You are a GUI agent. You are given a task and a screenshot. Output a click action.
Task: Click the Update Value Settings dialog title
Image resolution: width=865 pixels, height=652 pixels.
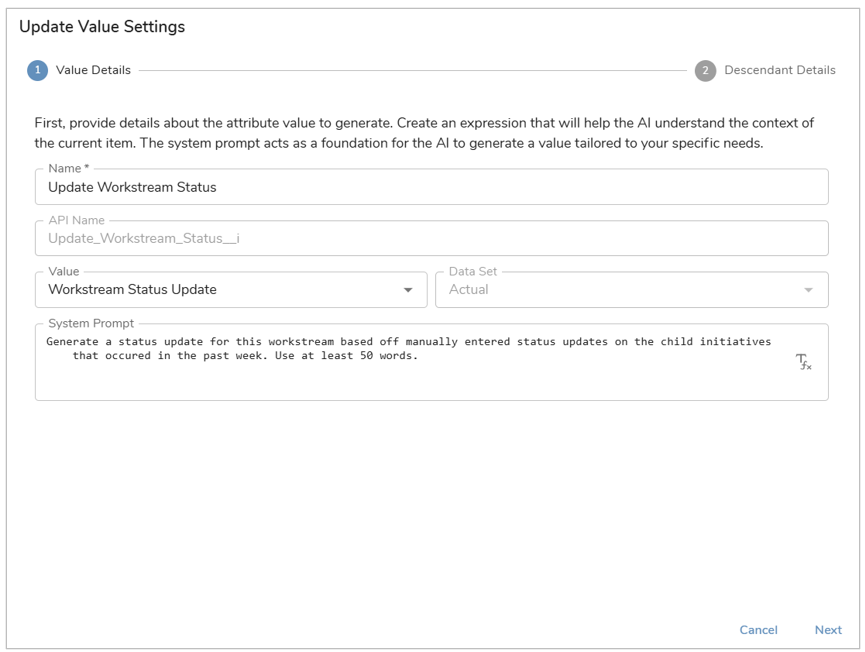(x=102, y=26)
